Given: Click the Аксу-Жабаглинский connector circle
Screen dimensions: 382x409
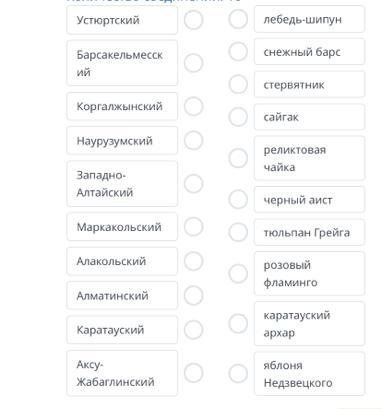Looking at the screenshot, I should point(193,373).
